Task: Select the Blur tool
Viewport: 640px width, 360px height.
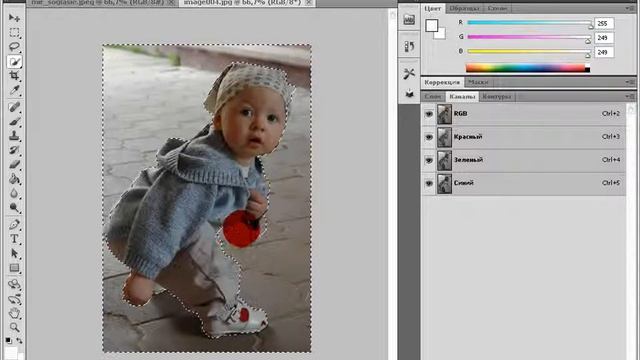Action: [14, 193]
